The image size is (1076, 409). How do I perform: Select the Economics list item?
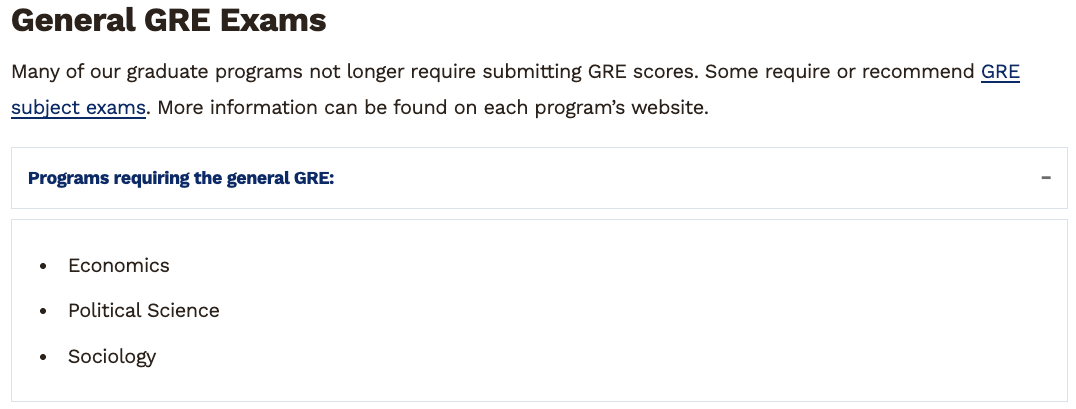tap(119, 266)
